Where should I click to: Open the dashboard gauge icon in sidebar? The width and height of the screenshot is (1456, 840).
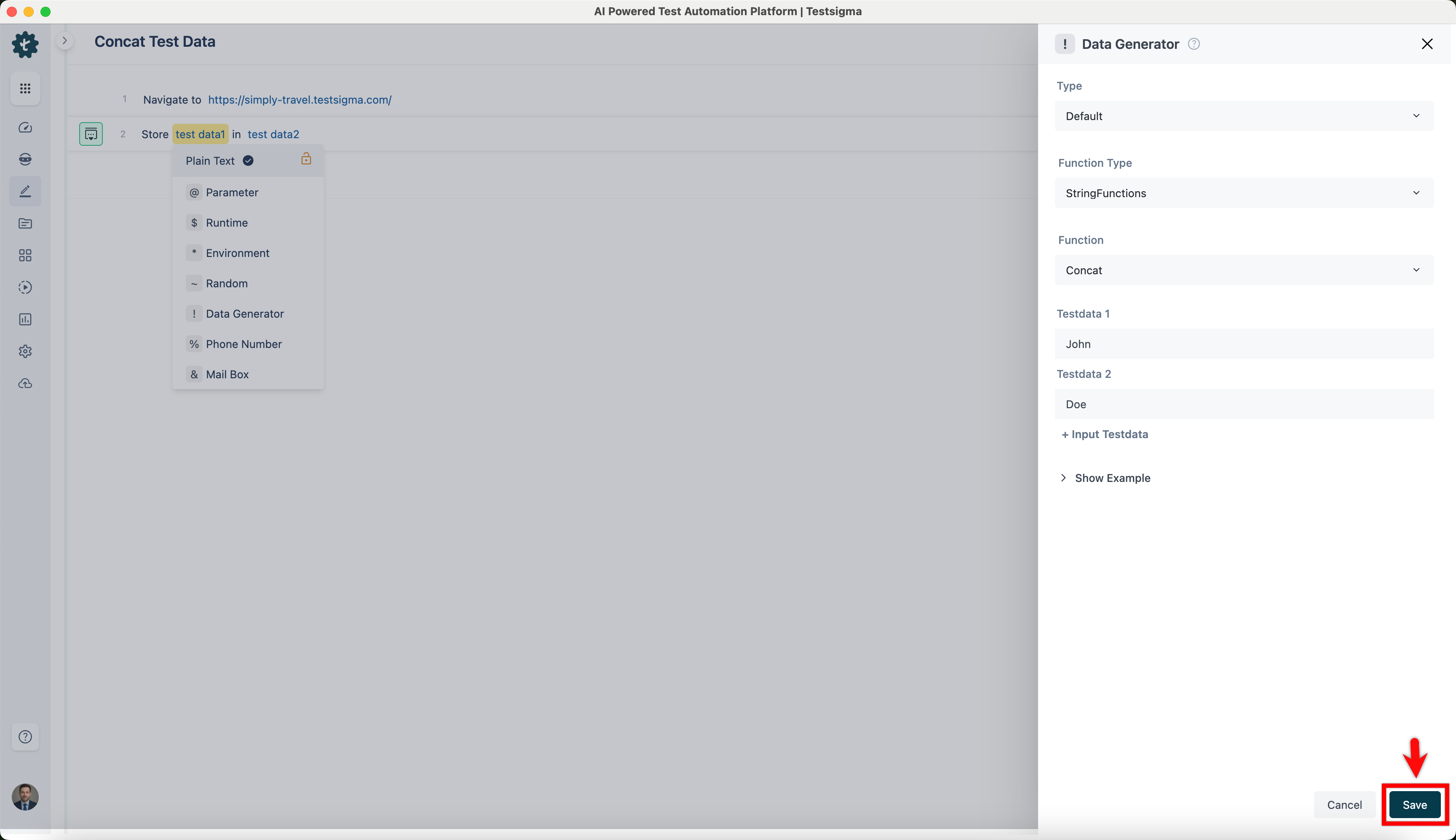[25, 128]
